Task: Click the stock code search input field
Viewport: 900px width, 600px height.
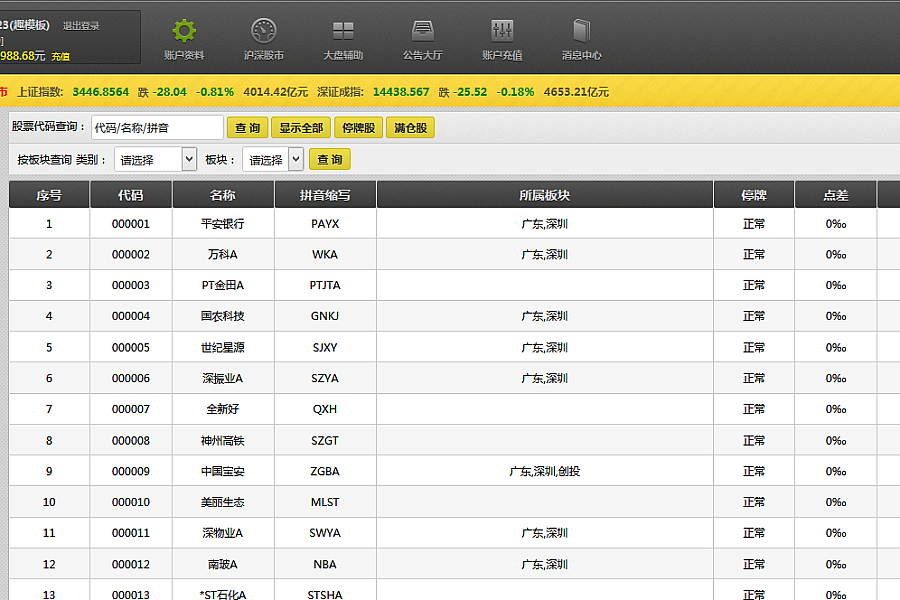Action: tap(157, 128)
